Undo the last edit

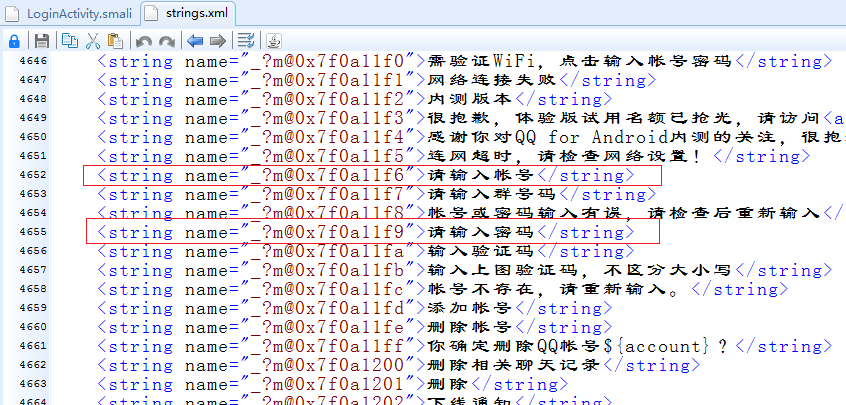144,41
